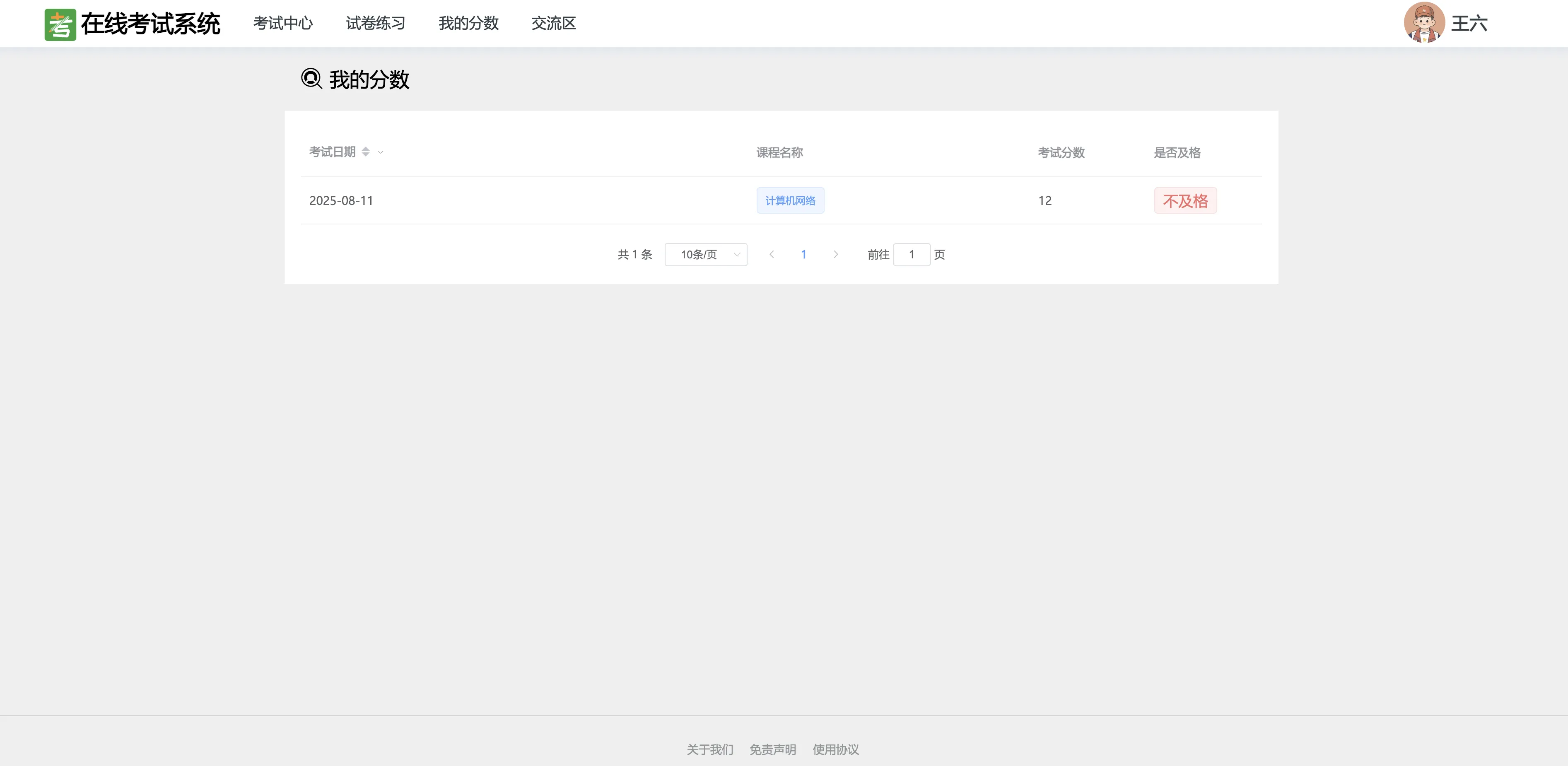The width and height of the screenshot is (1568, 766).
Task: Focus the 前往 page number input box
Action: pyautogui.click(x=911, y=254)
